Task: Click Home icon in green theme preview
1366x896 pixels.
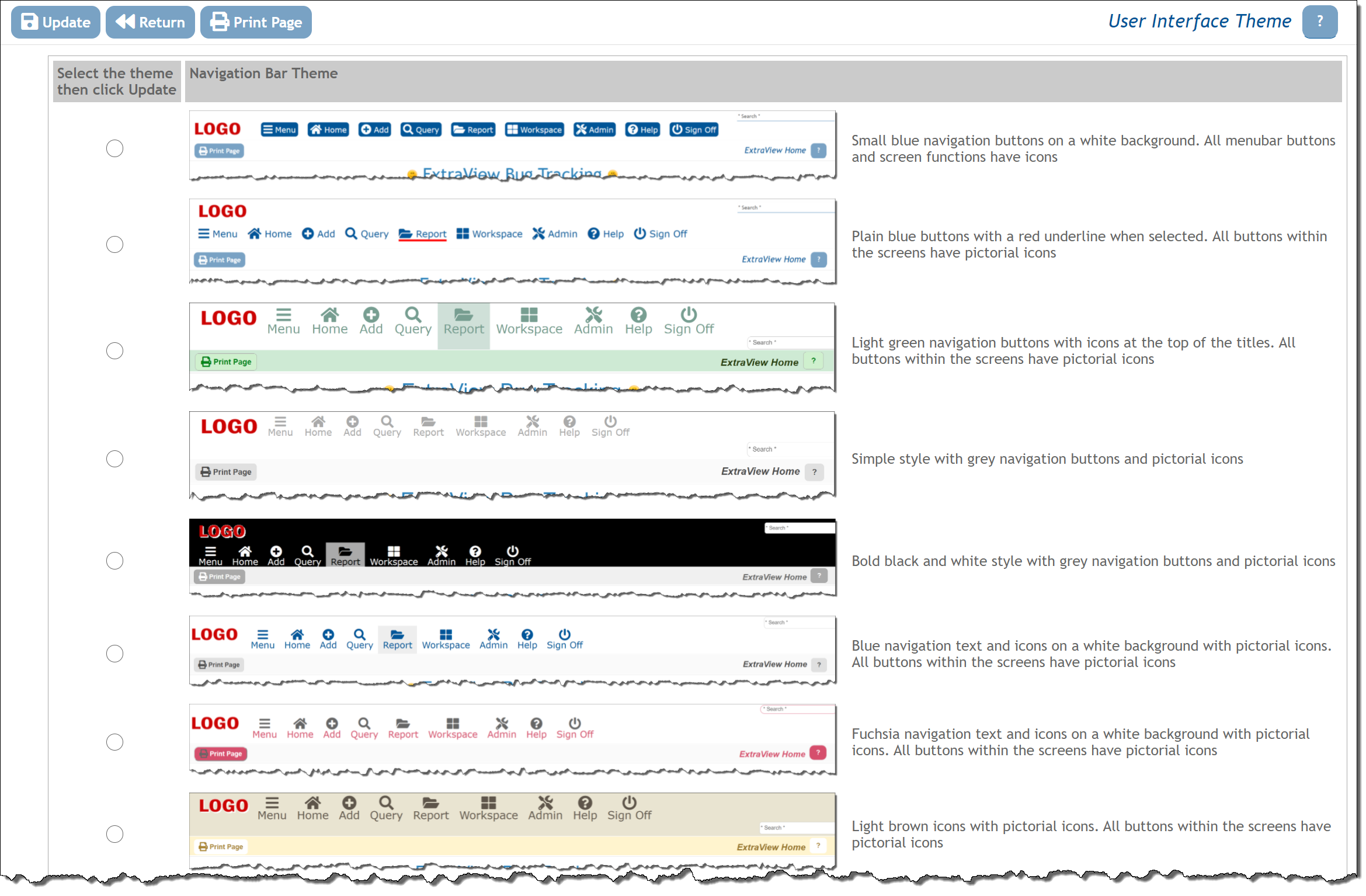Action: tap(330, 315)
